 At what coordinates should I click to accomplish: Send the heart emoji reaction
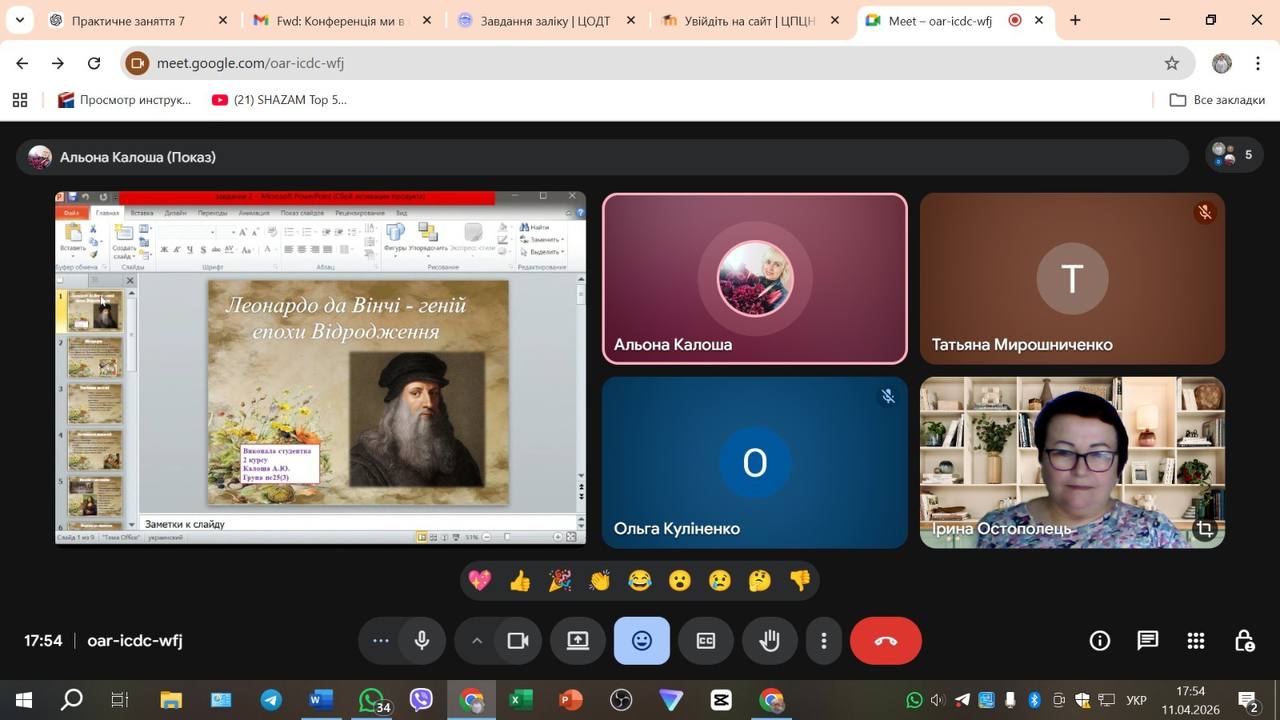point(480,580)
